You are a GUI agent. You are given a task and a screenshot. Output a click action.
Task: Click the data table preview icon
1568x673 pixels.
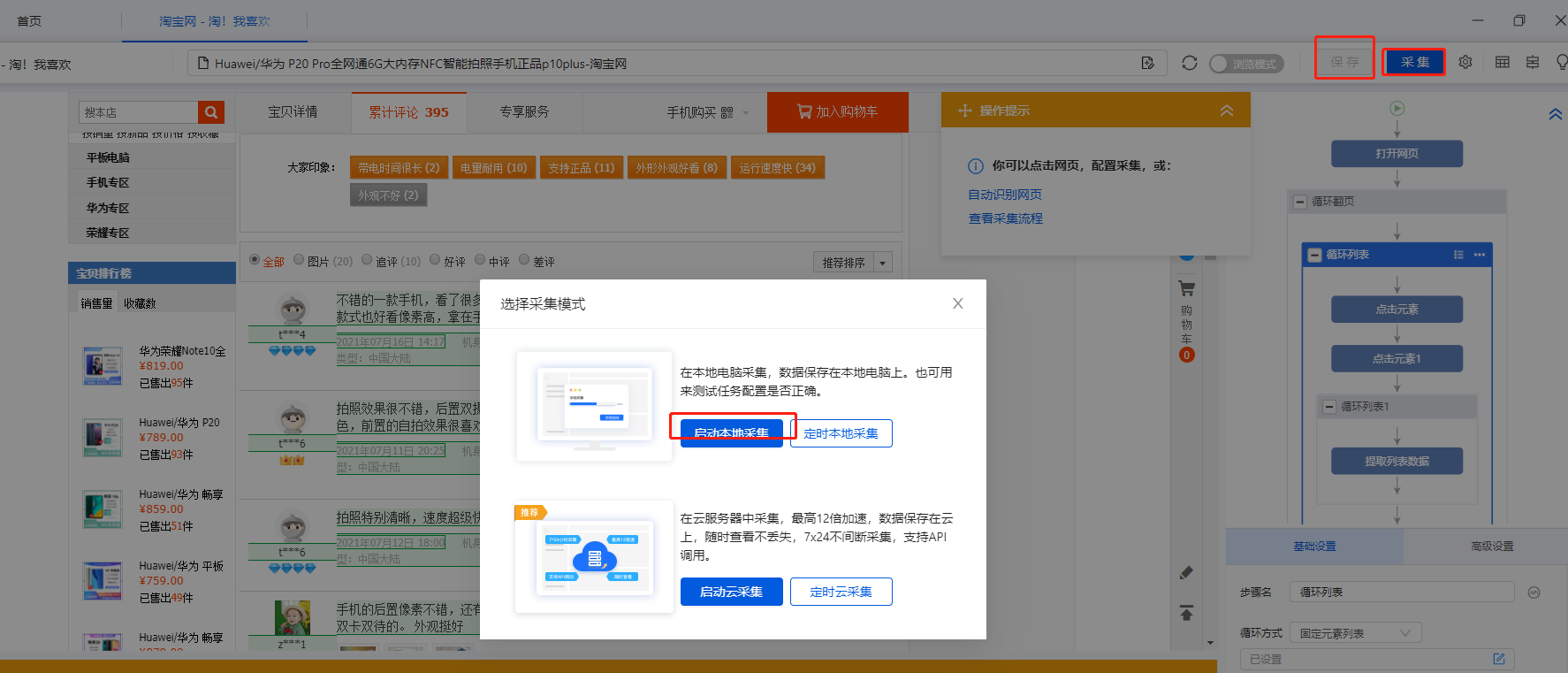[1503, 62]
